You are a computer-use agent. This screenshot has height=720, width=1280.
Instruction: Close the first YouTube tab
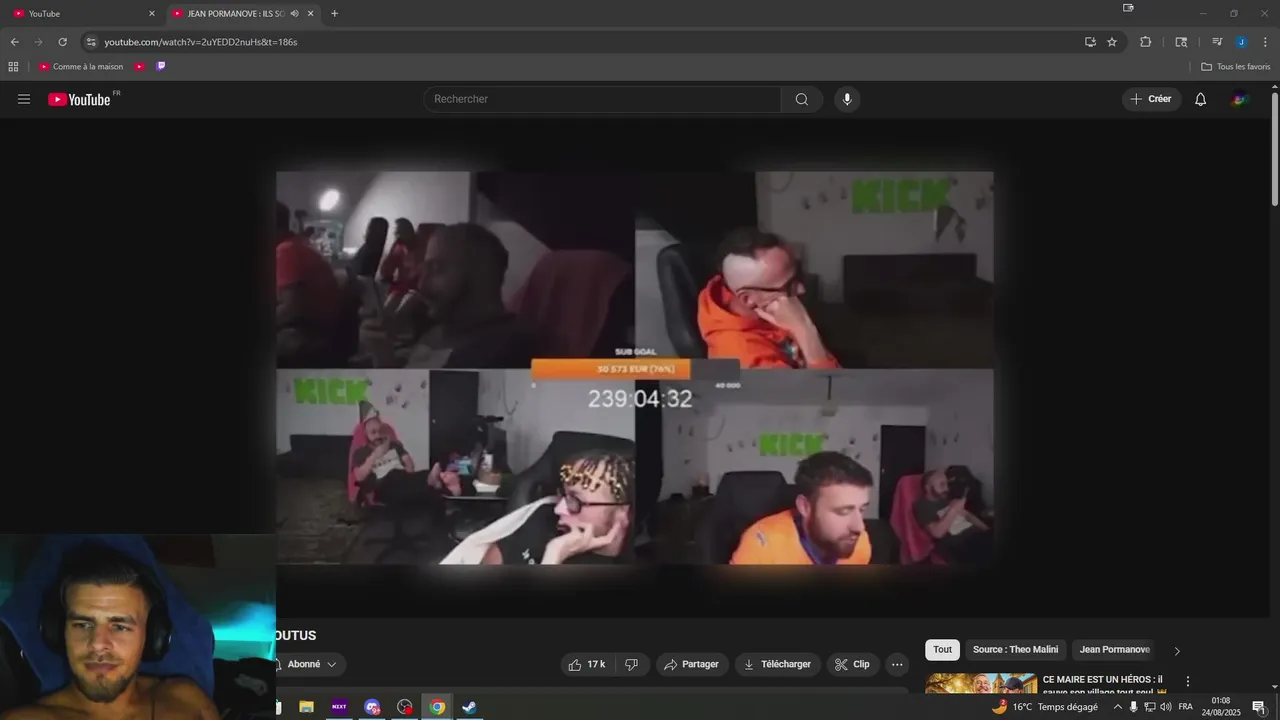tap(152, 13)
